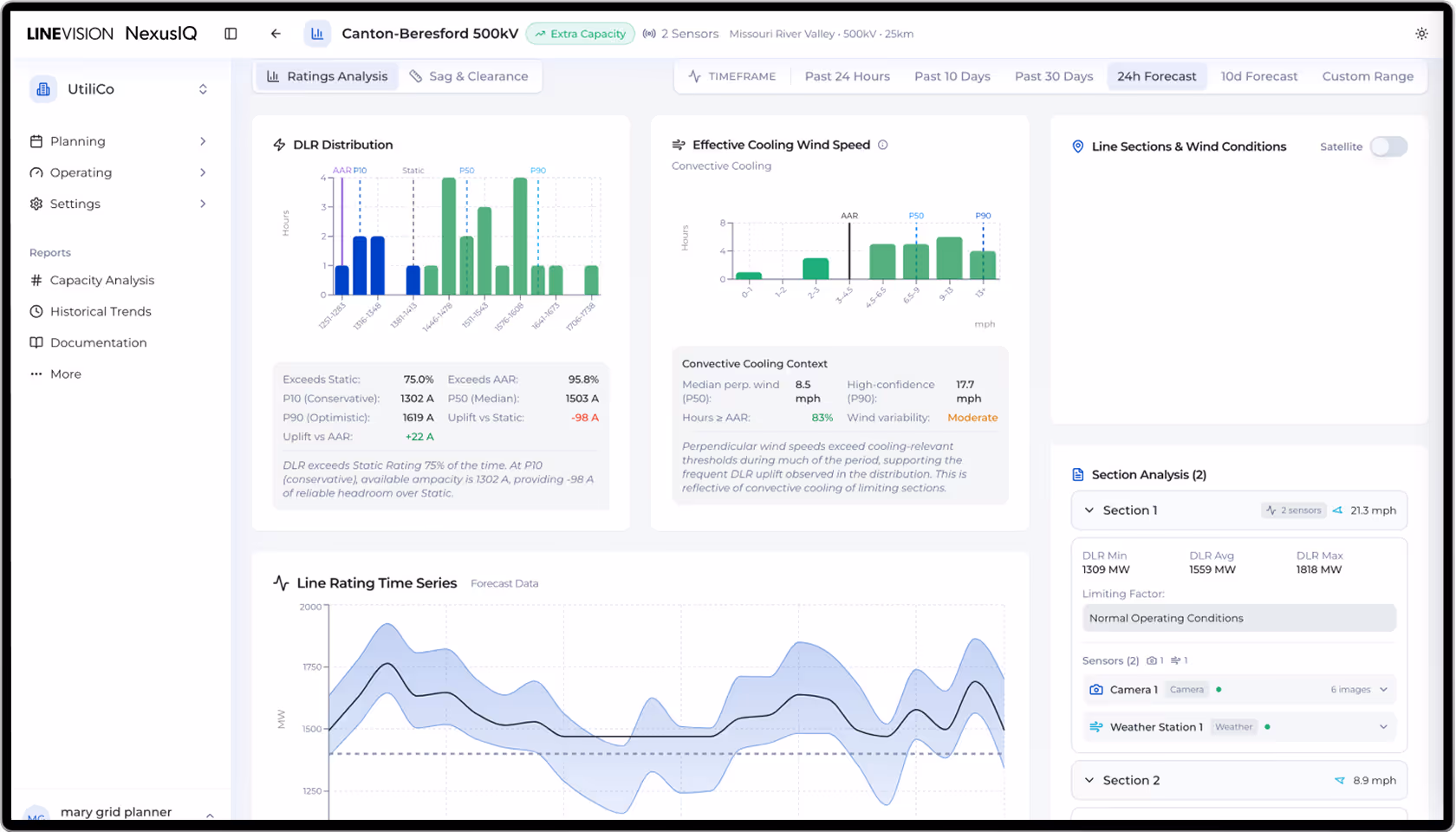1456x832 pixels.
Task: Enable the Satellite map toggle
Action: point(1388,146)
